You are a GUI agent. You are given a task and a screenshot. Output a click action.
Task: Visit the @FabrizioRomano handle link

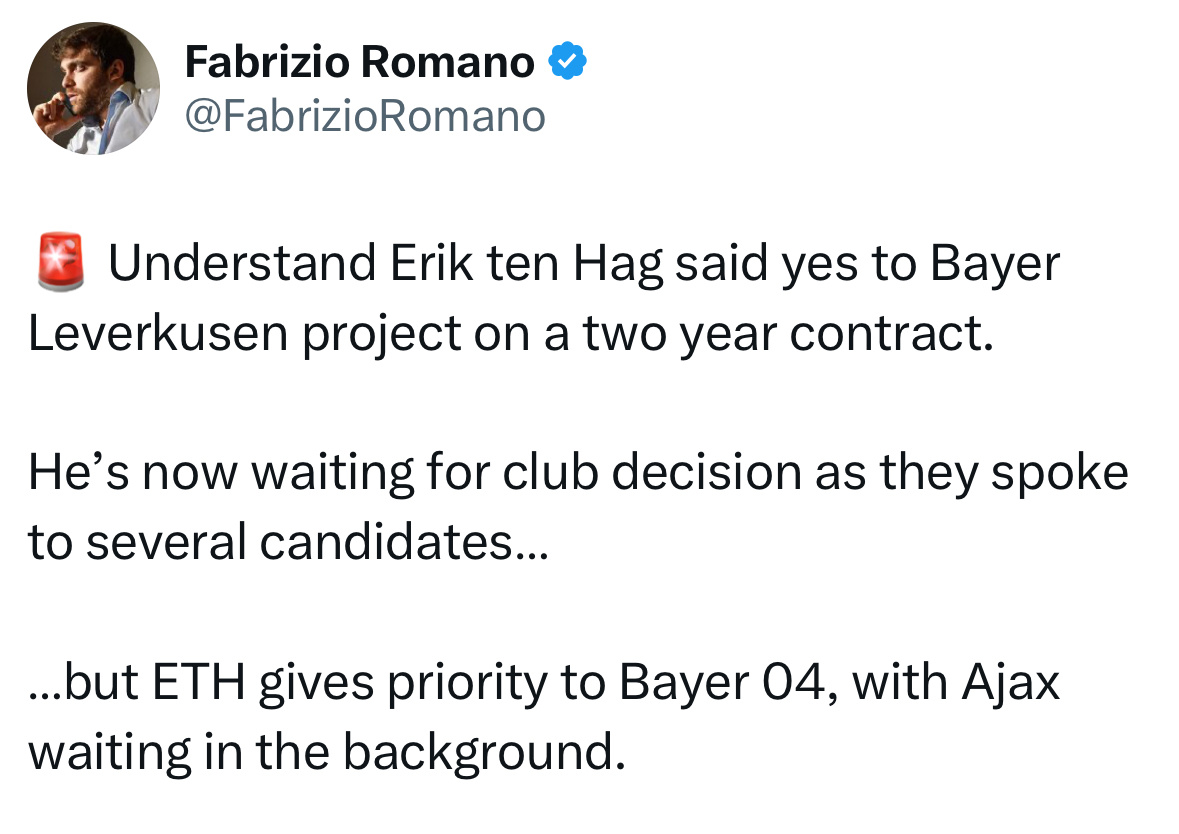[365, 117]
